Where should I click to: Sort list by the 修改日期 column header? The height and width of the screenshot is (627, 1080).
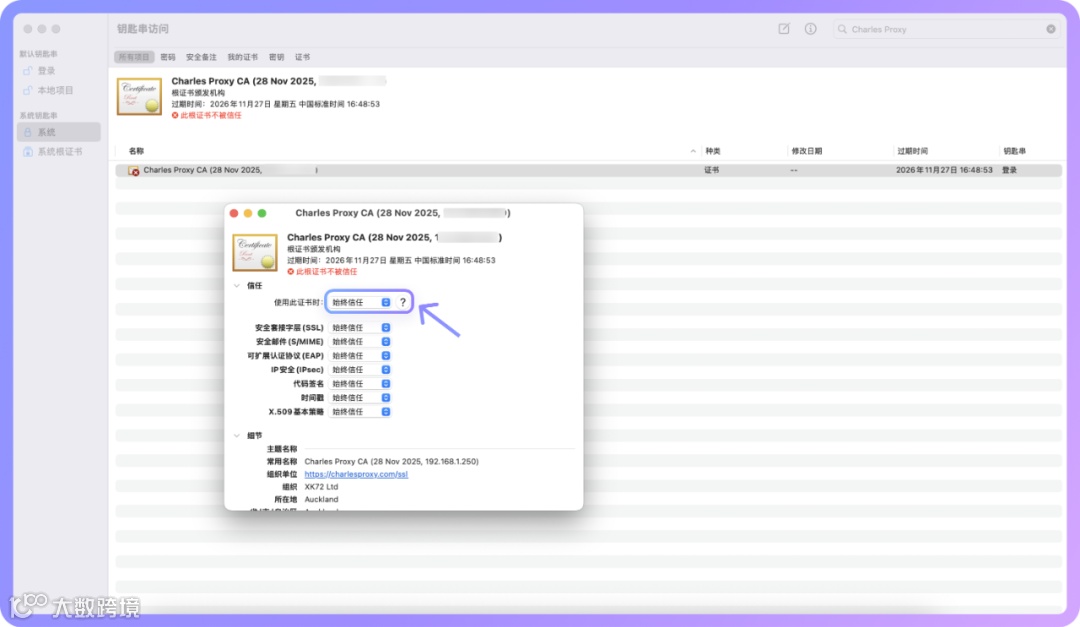pos(807,151)
